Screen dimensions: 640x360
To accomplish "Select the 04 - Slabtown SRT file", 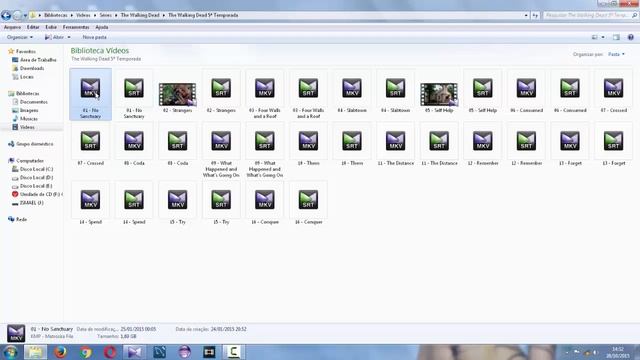I will [x=396, y=92].
